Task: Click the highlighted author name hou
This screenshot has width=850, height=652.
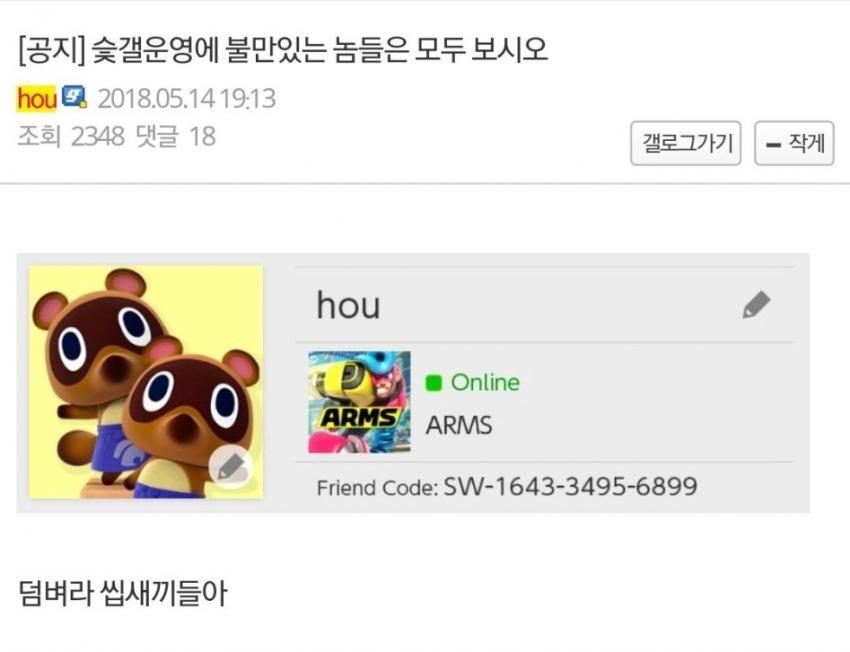Action: 37,99
